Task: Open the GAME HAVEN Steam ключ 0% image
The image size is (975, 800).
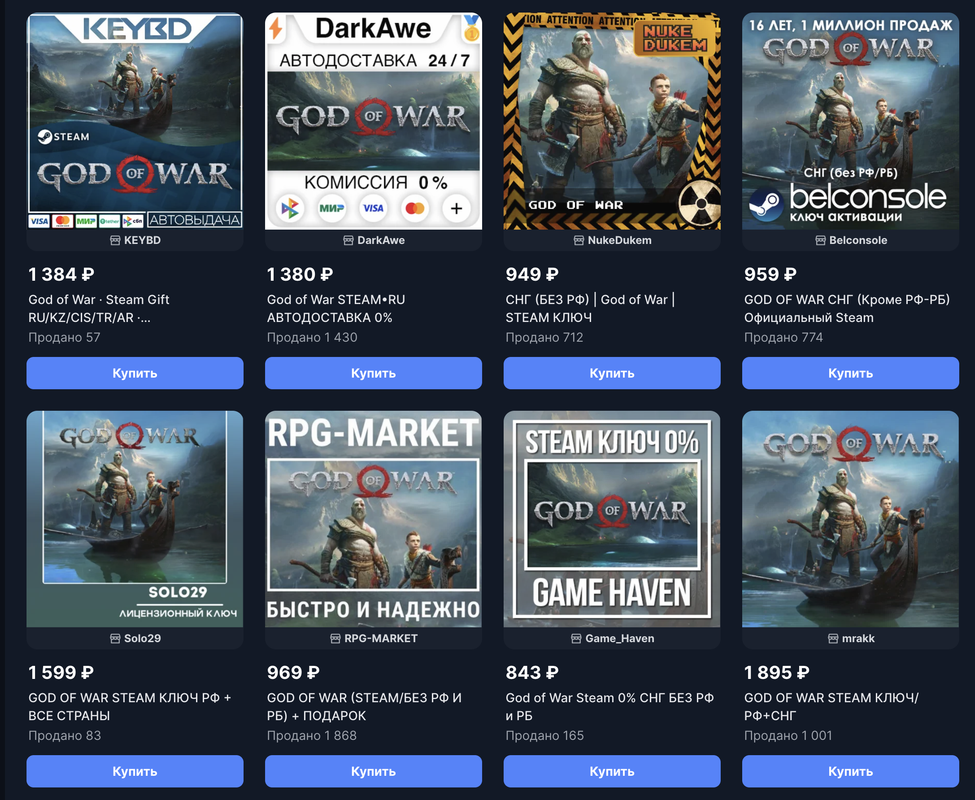Action: pyautogui.click(x=612, y=519)
